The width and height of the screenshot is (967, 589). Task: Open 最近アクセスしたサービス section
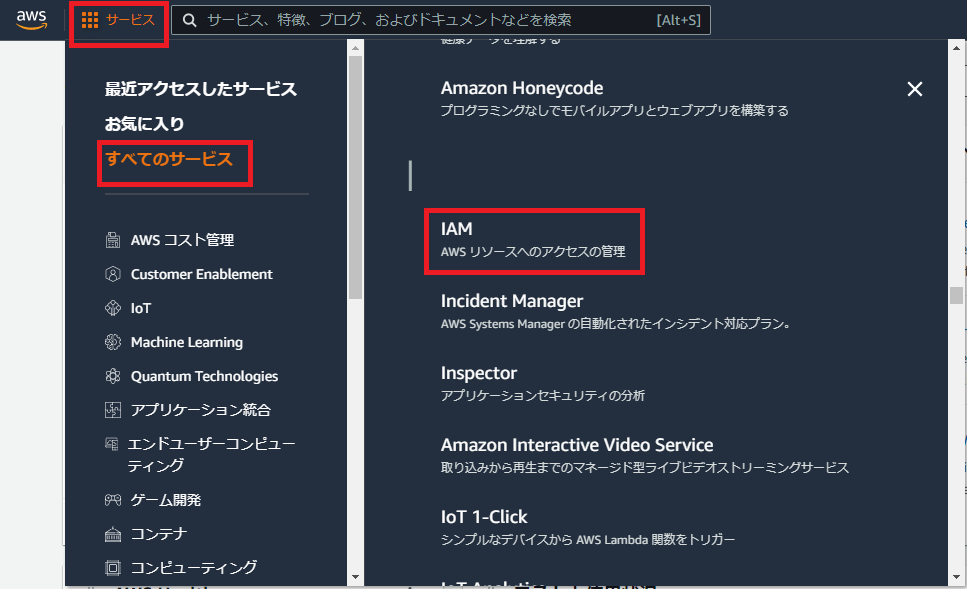coord(201,89)
